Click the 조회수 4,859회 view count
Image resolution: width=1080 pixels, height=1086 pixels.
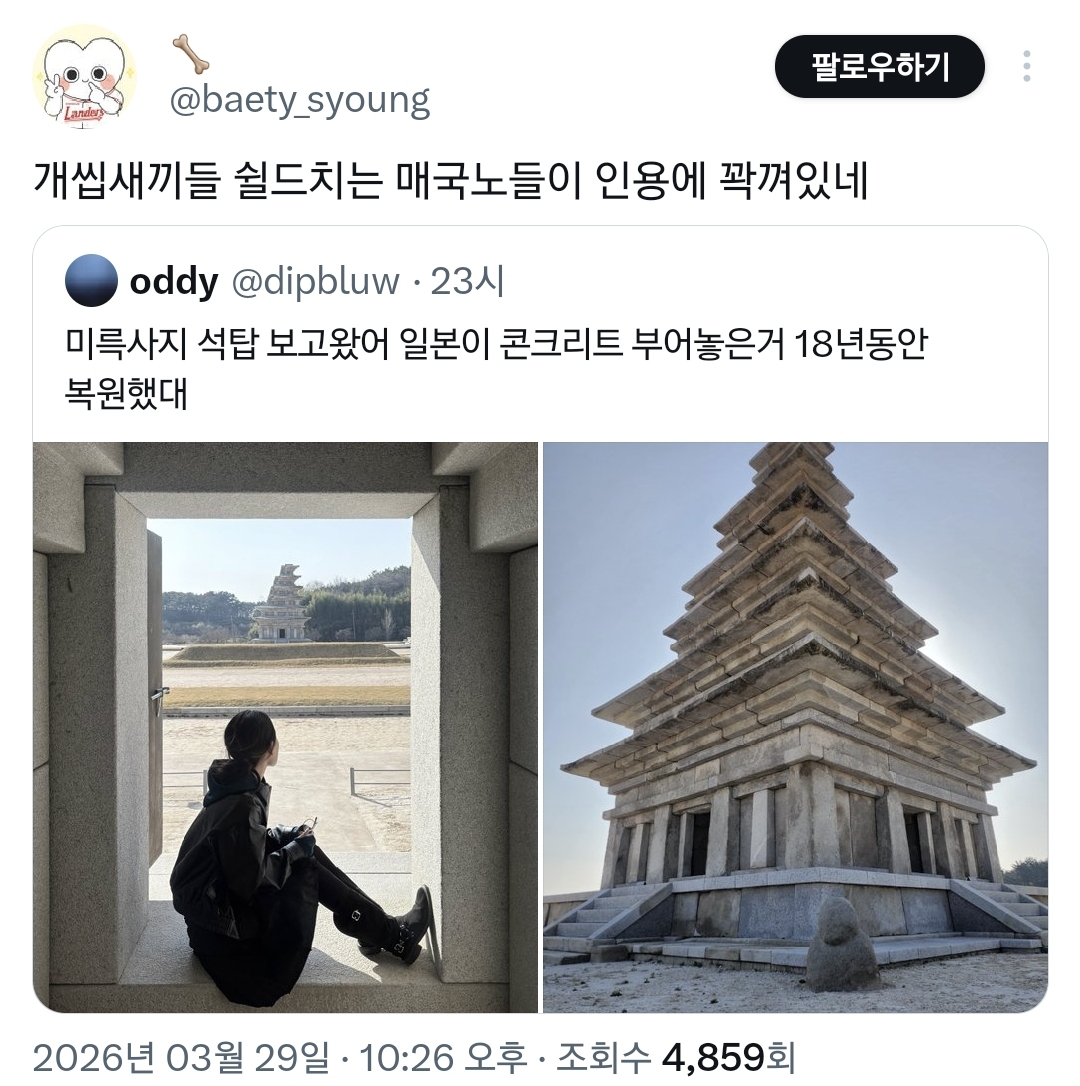(676, 1058)
